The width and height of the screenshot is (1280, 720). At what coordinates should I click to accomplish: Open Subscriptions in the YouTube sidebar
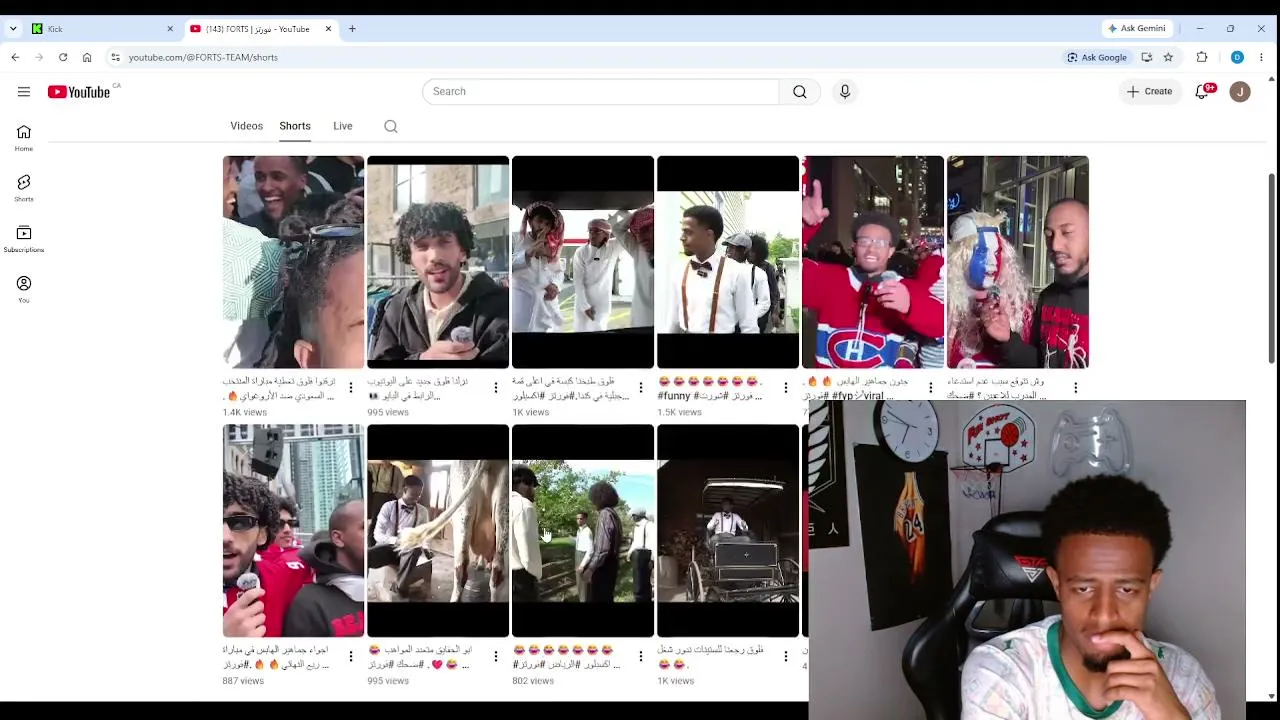pyautogui.click(x=24, y=239)
